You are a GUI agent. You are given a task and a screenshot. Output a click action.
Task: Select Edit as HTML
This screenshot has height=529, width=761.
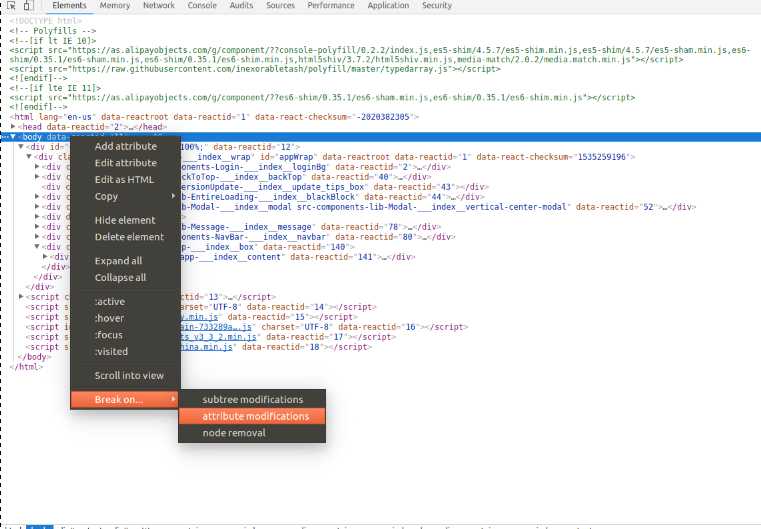coord(126,180)
